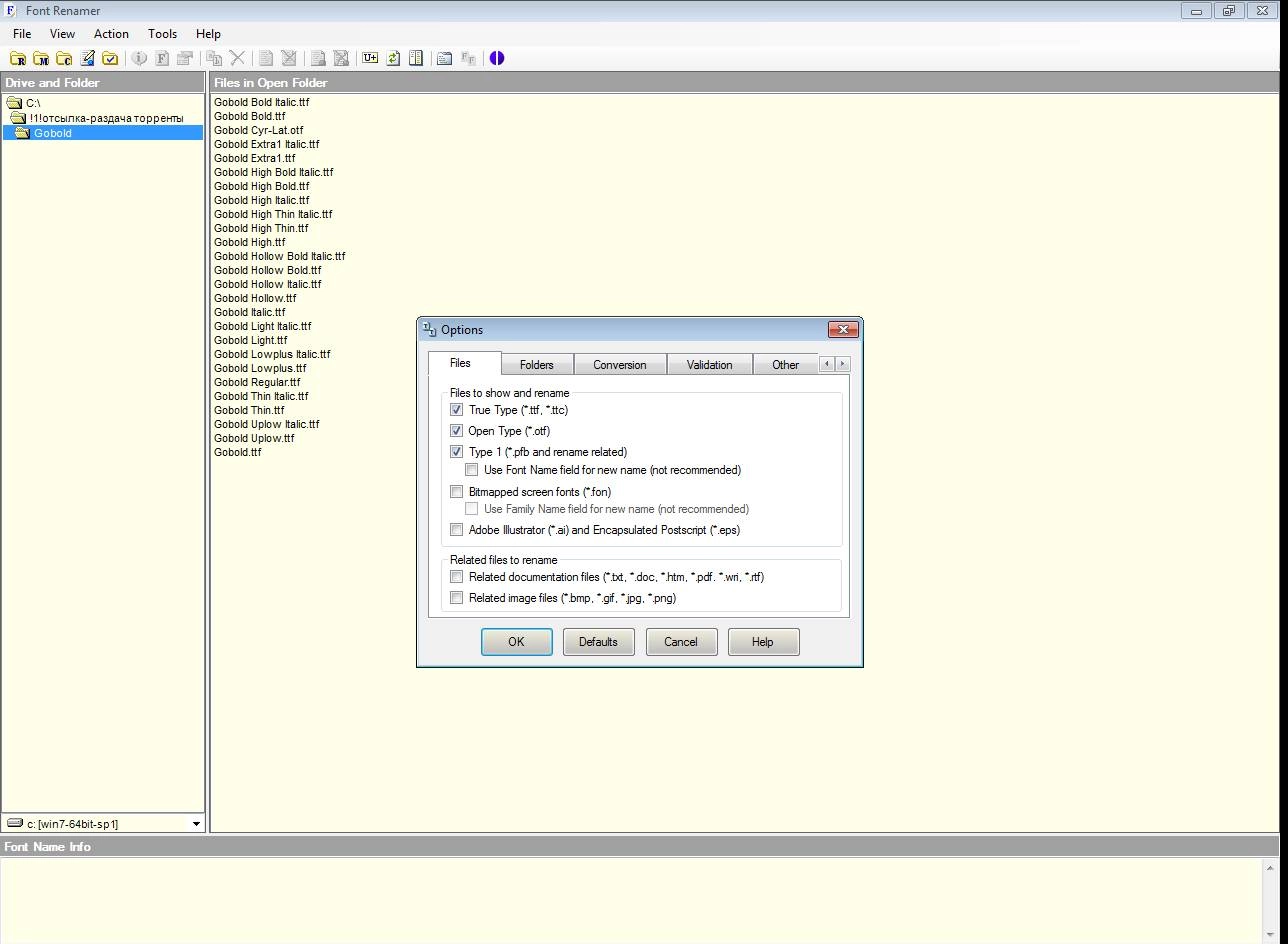Select file Gobold Italic.ttf
The image size is (1288, 944).
[x=250, y=312]
